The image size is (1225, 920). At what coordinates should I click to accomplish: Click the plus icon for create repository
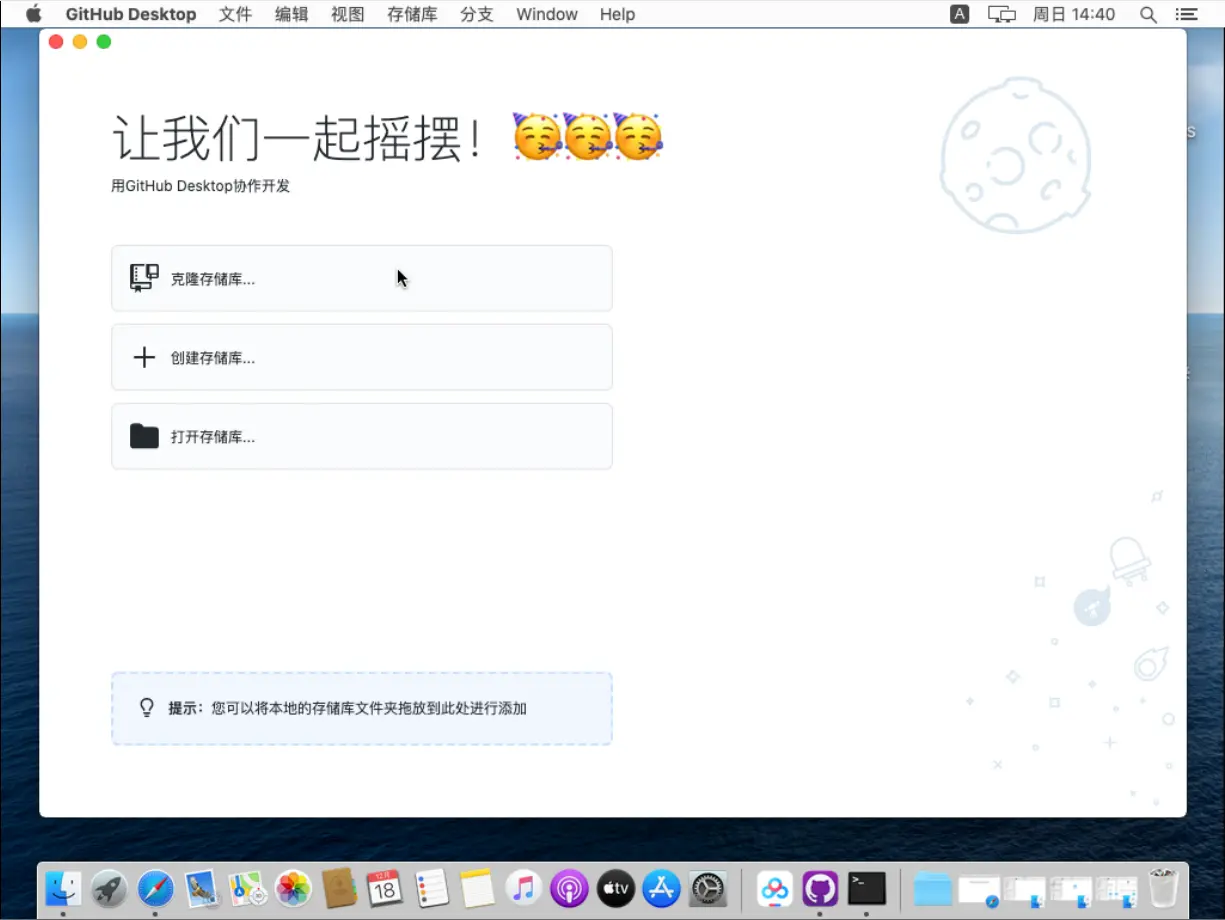(x=144, y=357)
